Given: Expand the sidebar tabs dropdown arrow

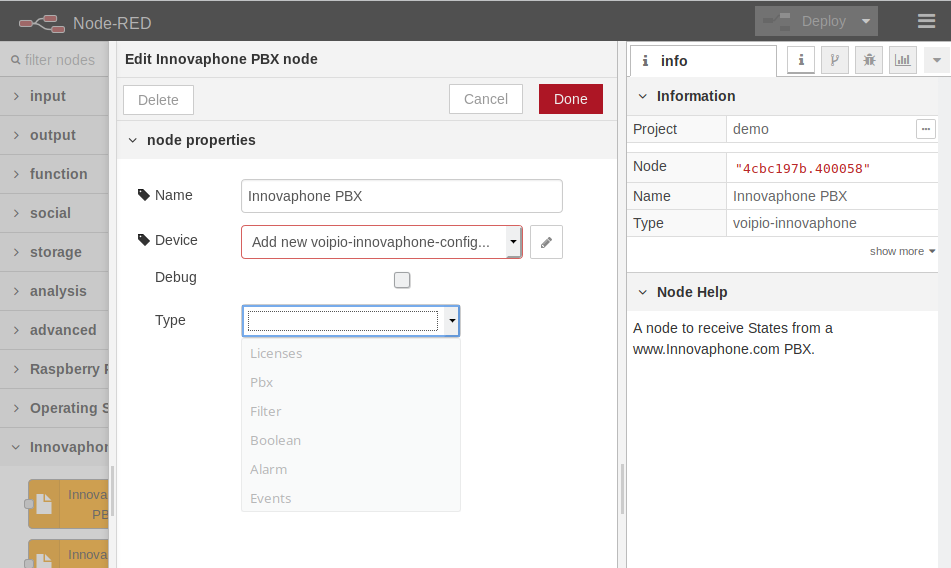Looking at the screenshot, I should click(x=937, y=60).
